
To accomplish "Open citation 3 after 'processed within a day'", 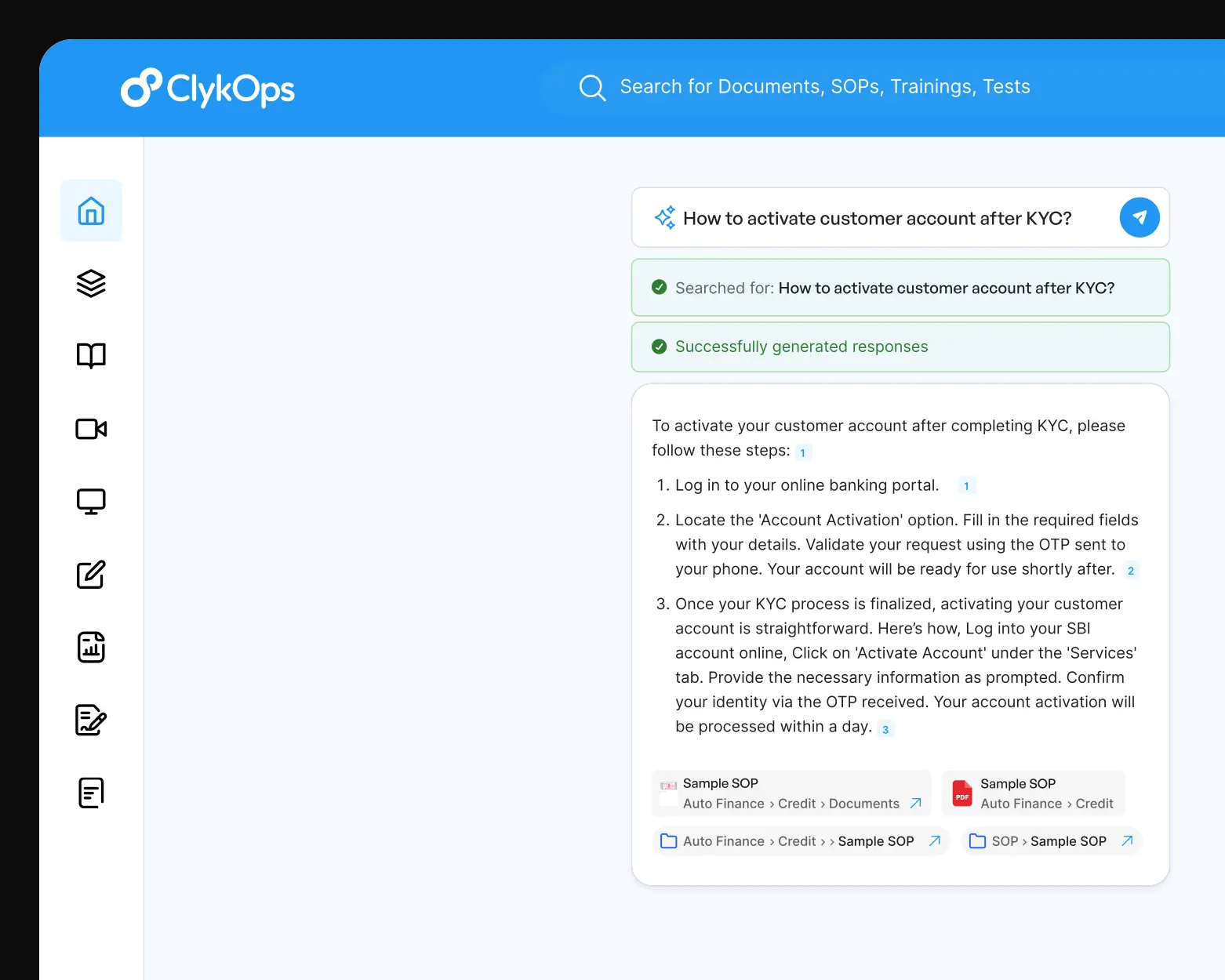I will pyautogui.click(x=885, y=729).
